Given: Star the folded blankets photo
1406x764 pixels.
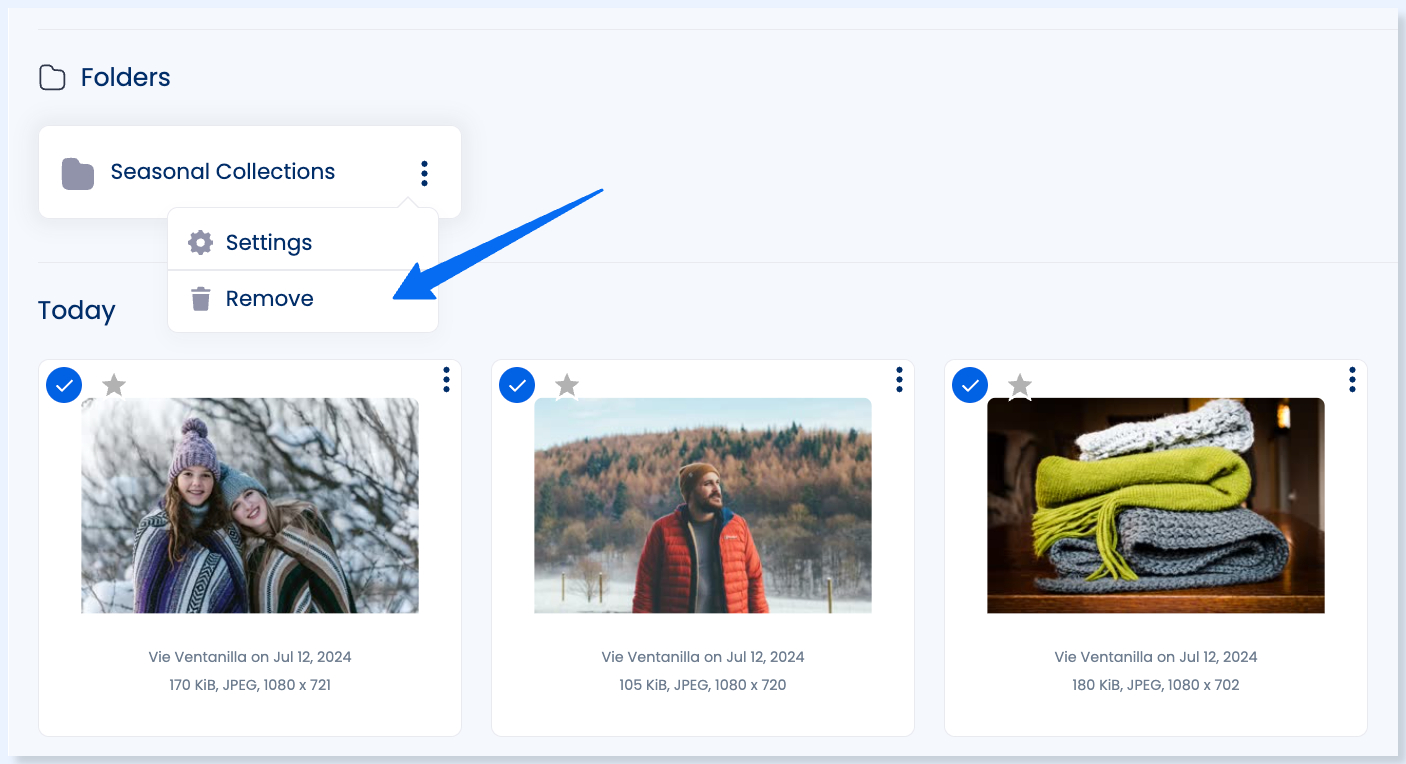Looking at the screenshot, I should tap(1020, 385).
